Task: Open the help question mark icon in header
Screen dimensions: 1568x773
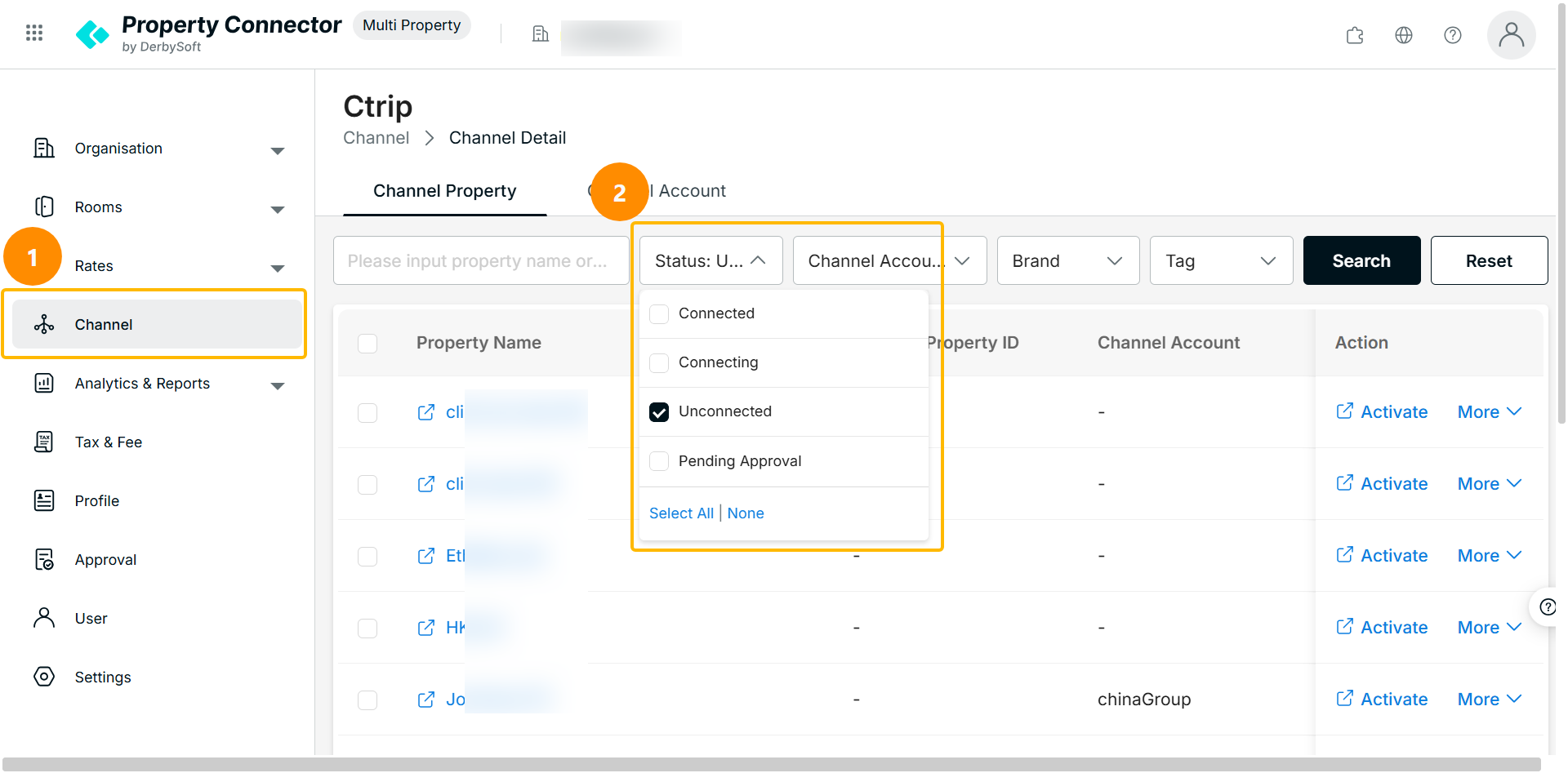Action: coord(1453,35)
